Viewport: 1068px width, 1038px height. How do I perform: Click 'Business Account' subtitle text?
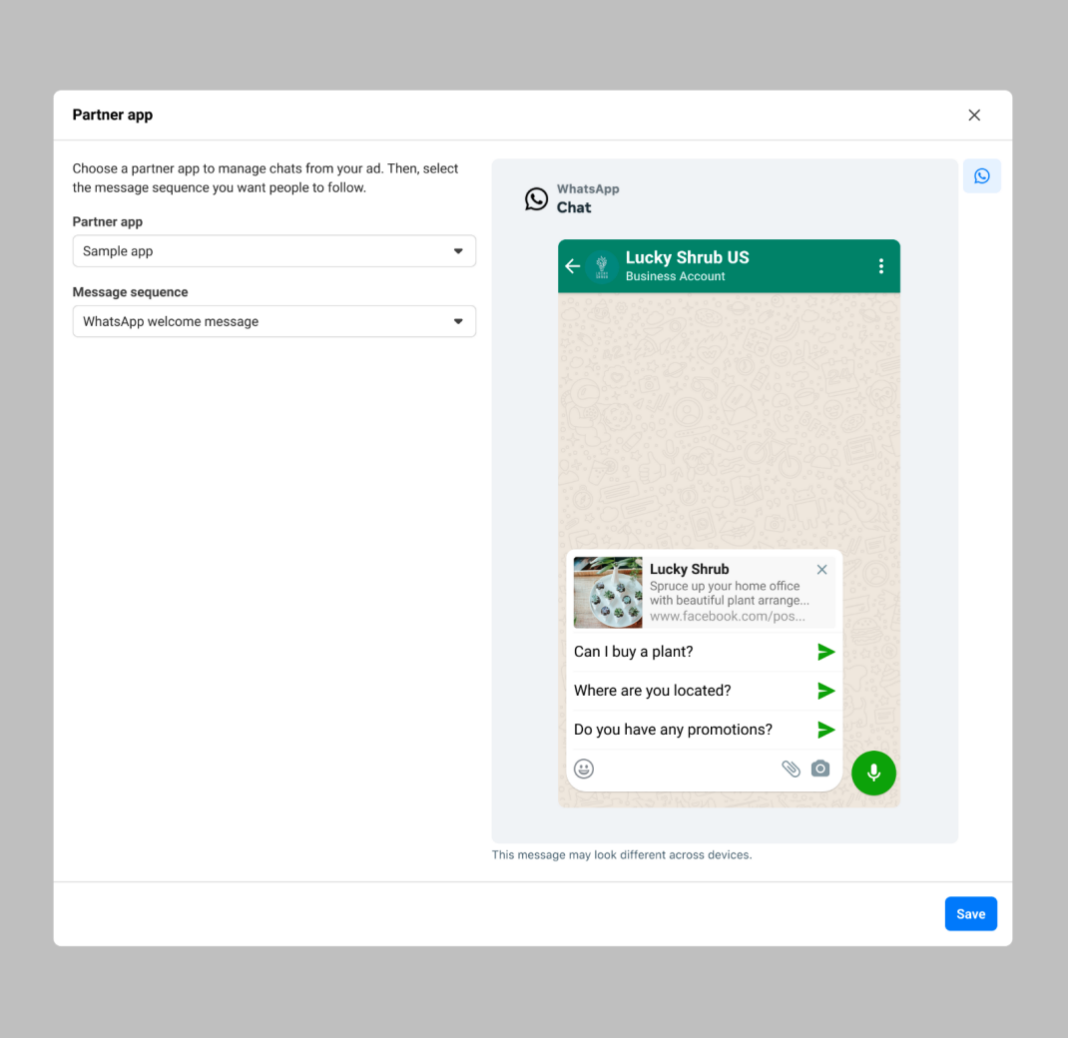pyautogui.click(x=675, y=277)
